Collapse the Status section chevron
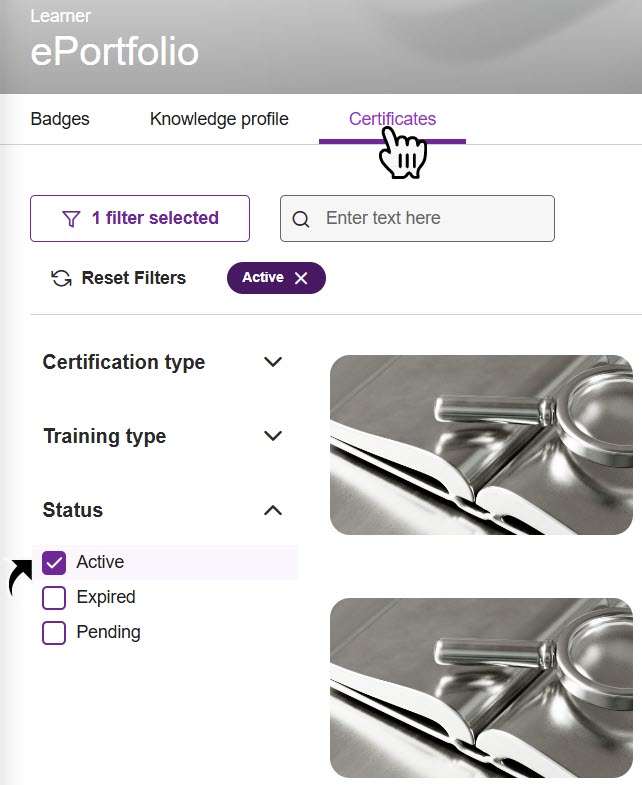642x785 pixels. pos(272,510)
